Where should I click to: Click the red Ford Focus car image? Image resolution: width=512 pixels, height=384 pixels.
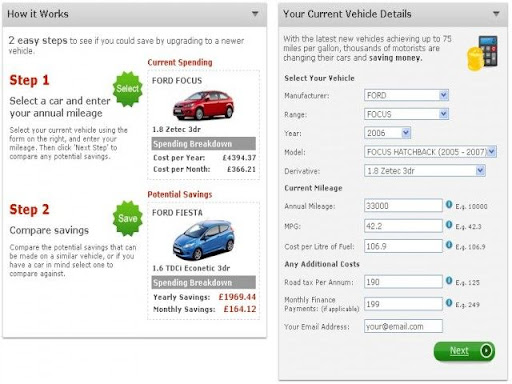coord(203,105)
